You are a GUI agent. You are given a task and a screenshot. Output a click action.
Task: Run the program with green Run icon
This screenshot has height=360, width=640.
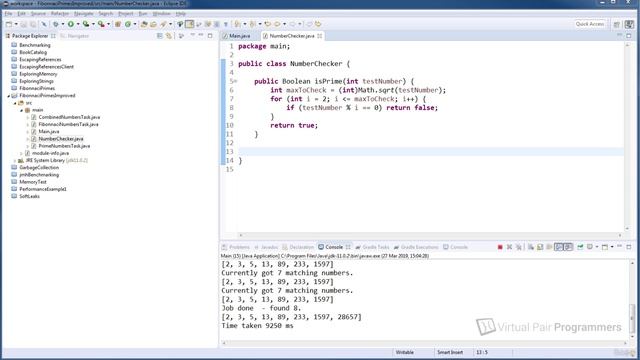click(71, 24)
